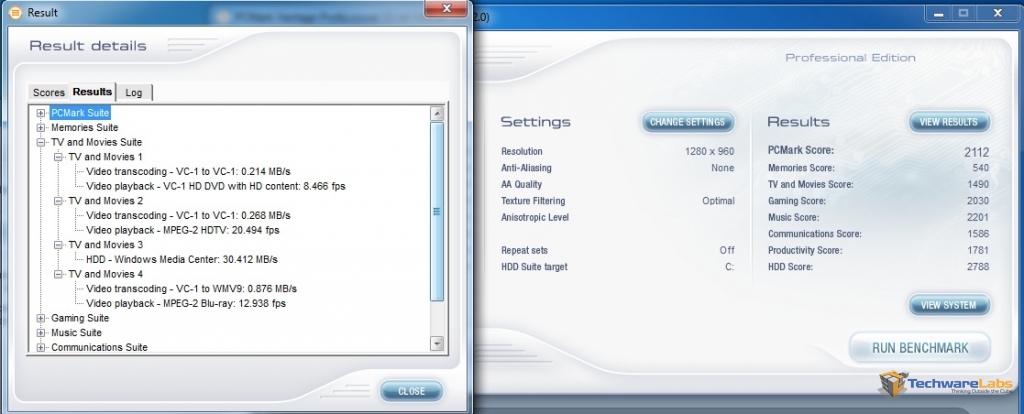Image resolution: width=1024 pixels, height=414 pixels.
Task: Switch to the Scores tab
Action: point(49,93)
